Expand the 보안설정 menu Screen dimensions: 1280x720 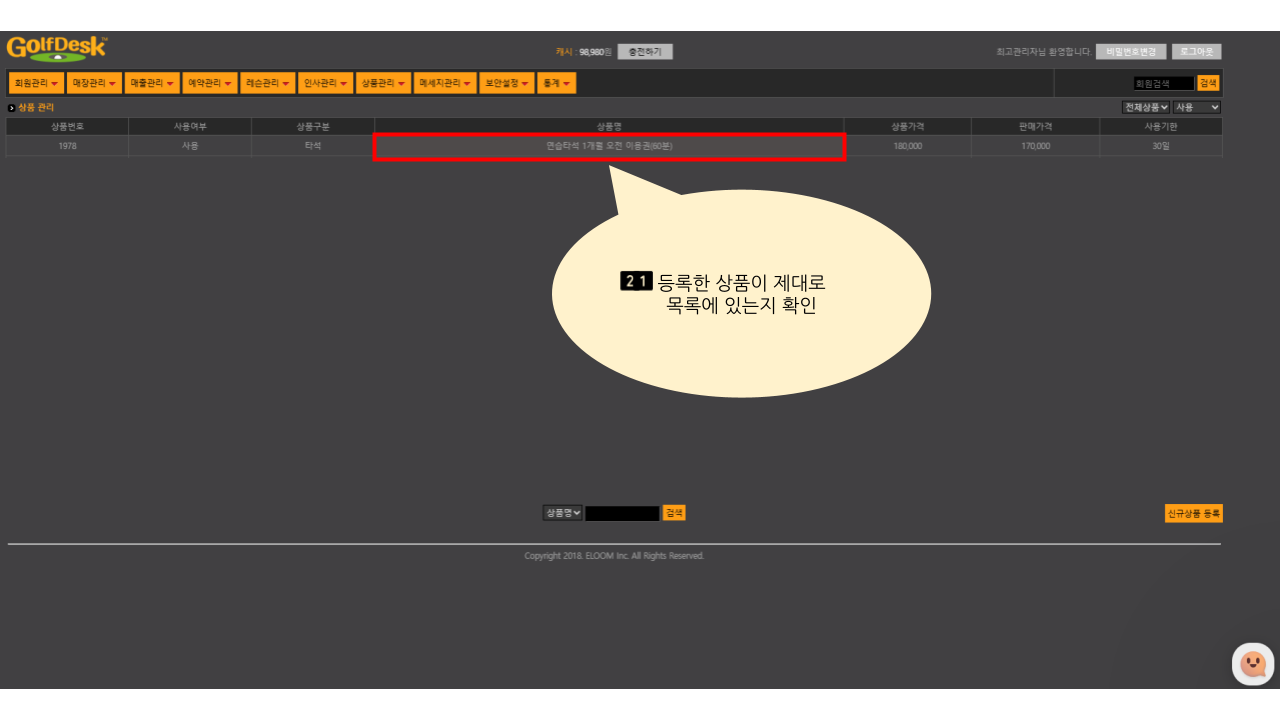tap(507, 83)
